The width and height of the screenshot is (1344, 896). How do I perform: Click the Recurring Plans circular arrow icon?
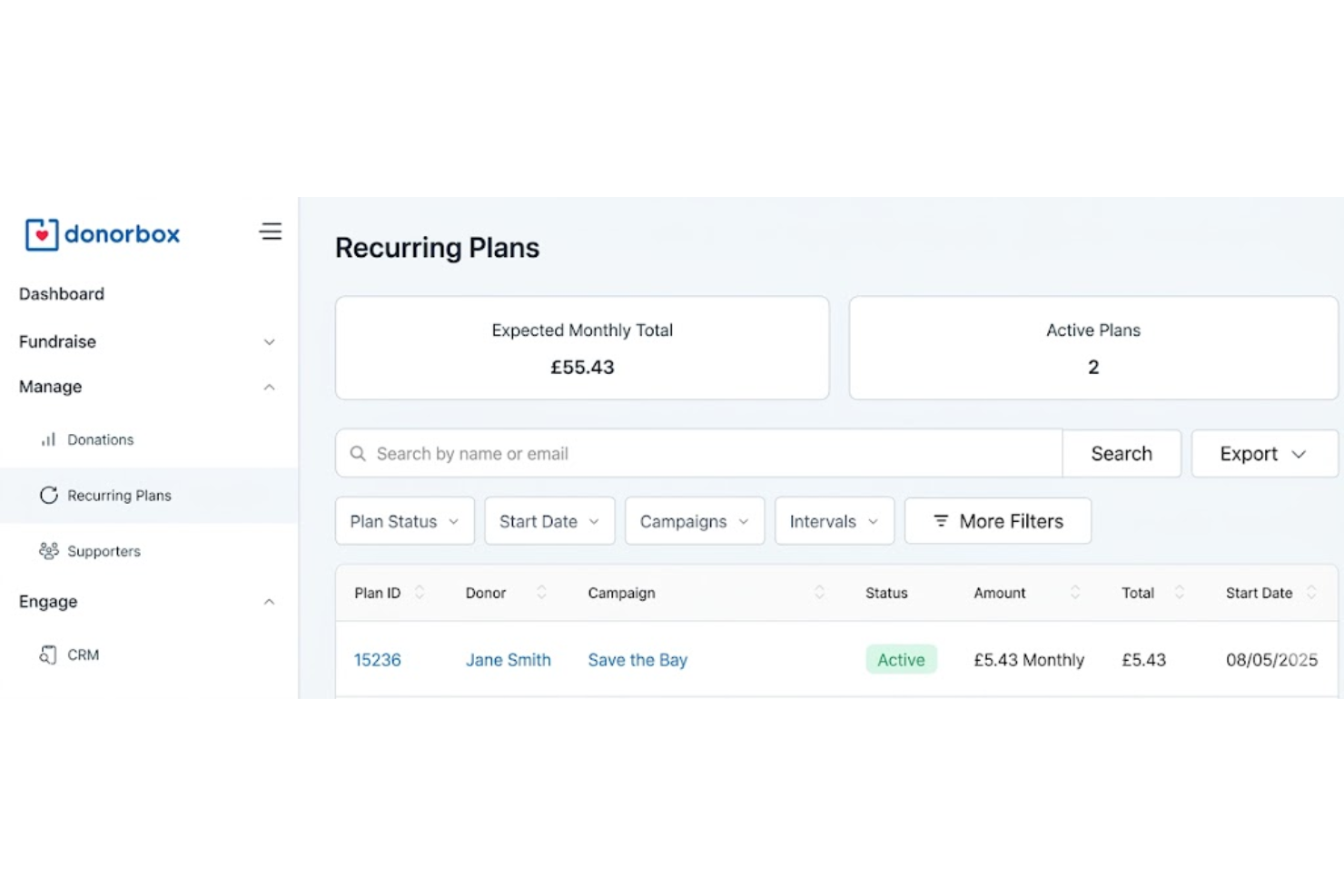click(47, 496)
